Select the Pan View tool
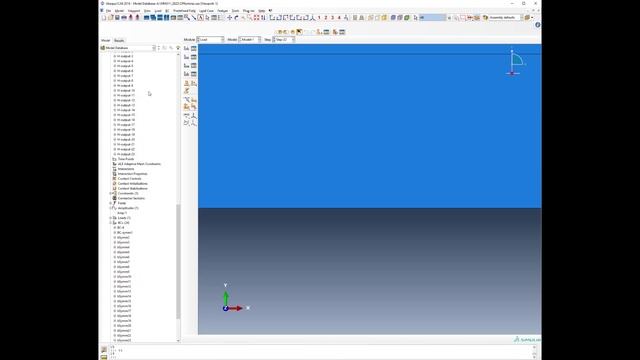The height and width of the screenshot is (360, 640). 229,18
